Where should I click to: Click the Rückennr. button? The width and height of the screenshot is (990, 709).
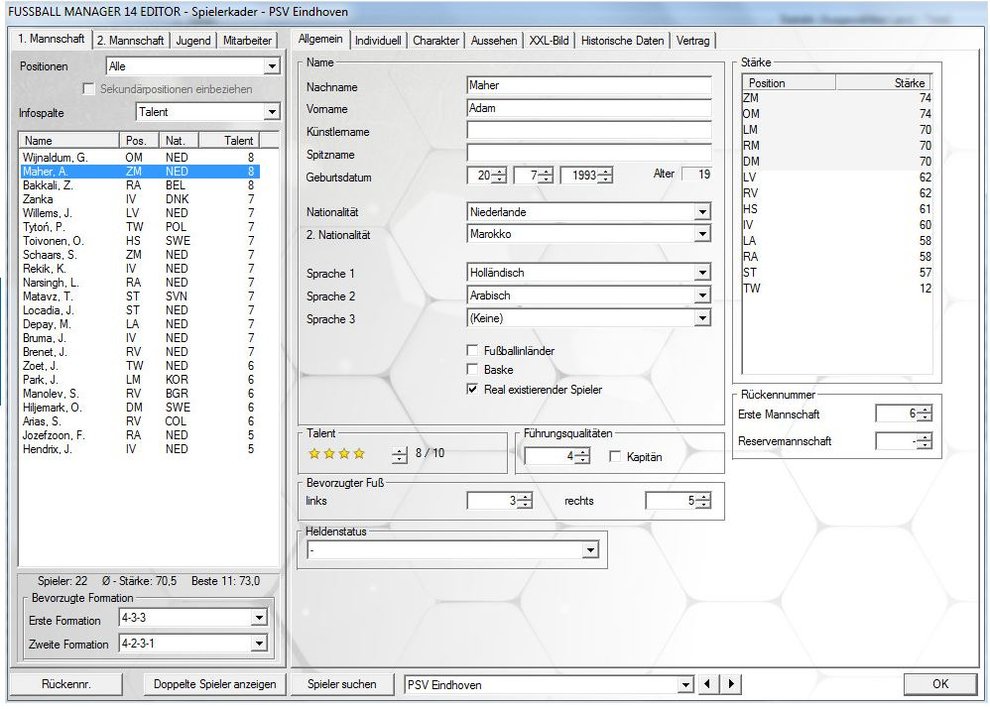click(x=66, y=684)
